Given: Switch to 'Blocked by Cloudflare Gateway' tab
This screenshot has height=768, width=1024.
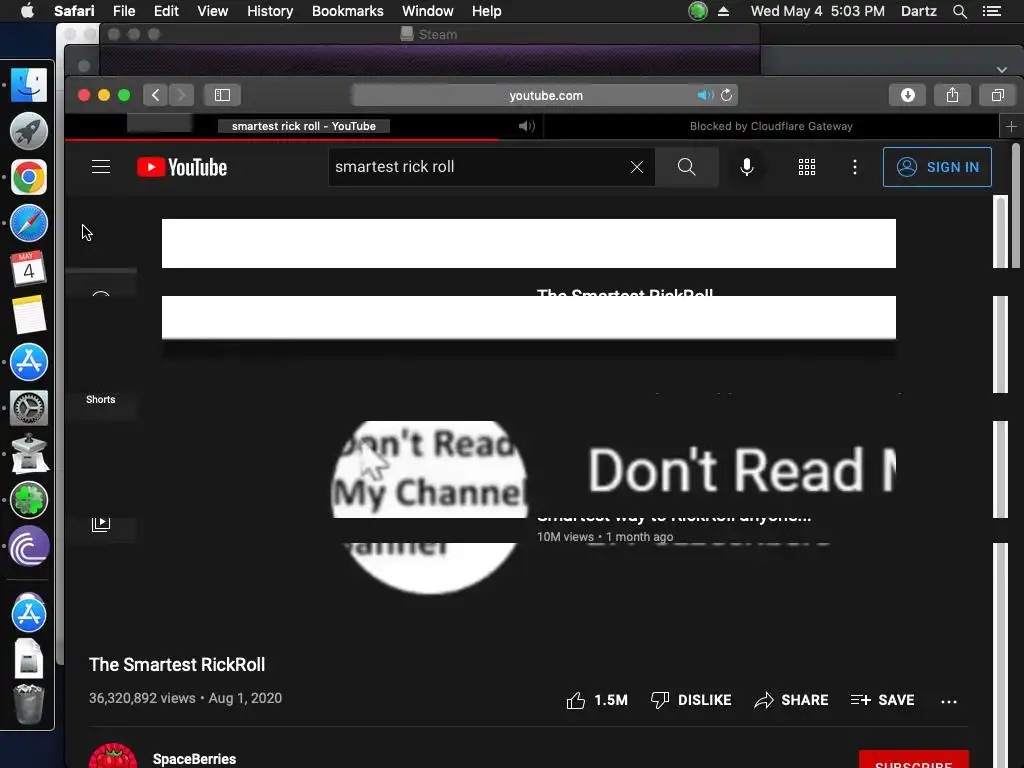Looking at the screenshot, I should click(771, 126).
